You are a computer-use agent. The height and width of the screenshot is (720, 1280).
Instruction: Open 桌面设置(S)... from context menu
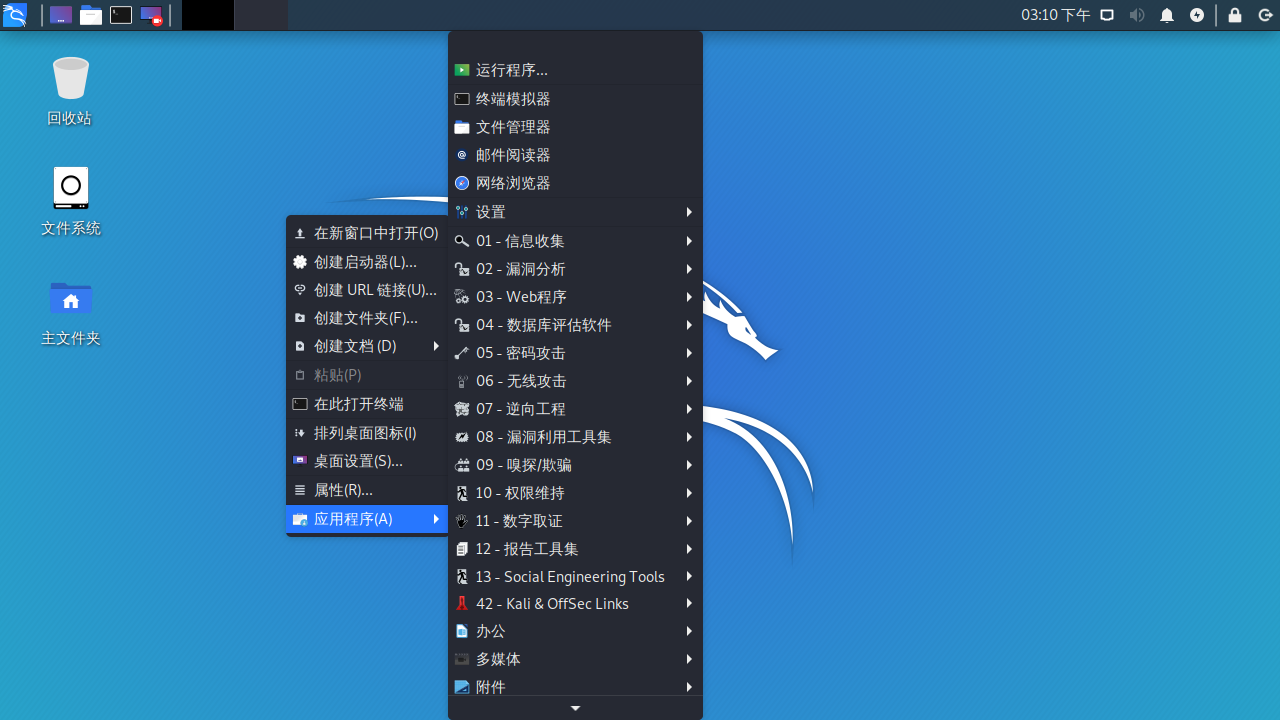coord(367,461)
